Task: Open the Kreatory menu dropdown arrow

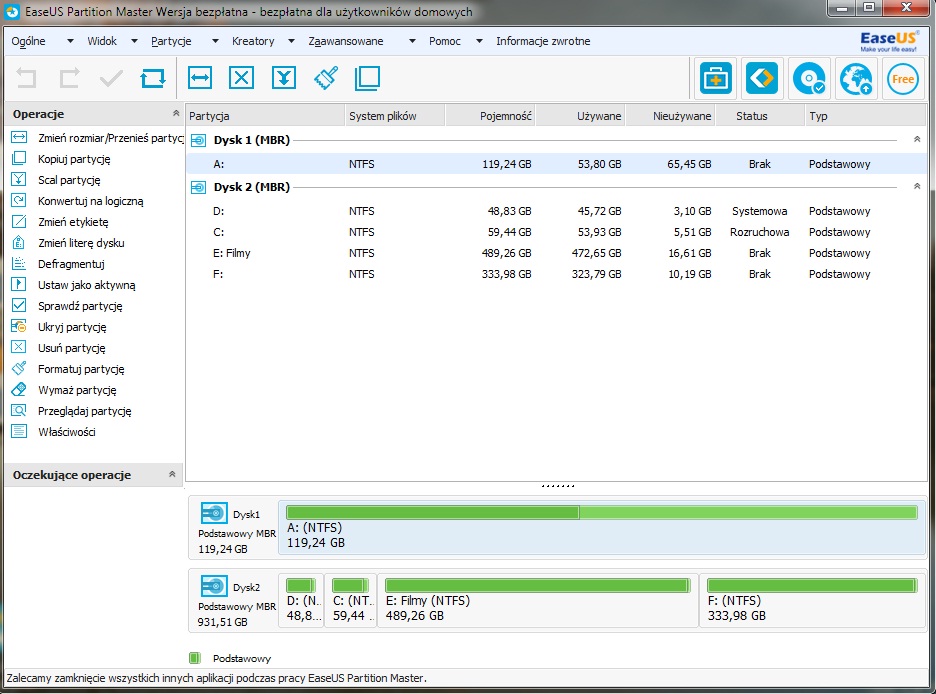Action: 291,41
